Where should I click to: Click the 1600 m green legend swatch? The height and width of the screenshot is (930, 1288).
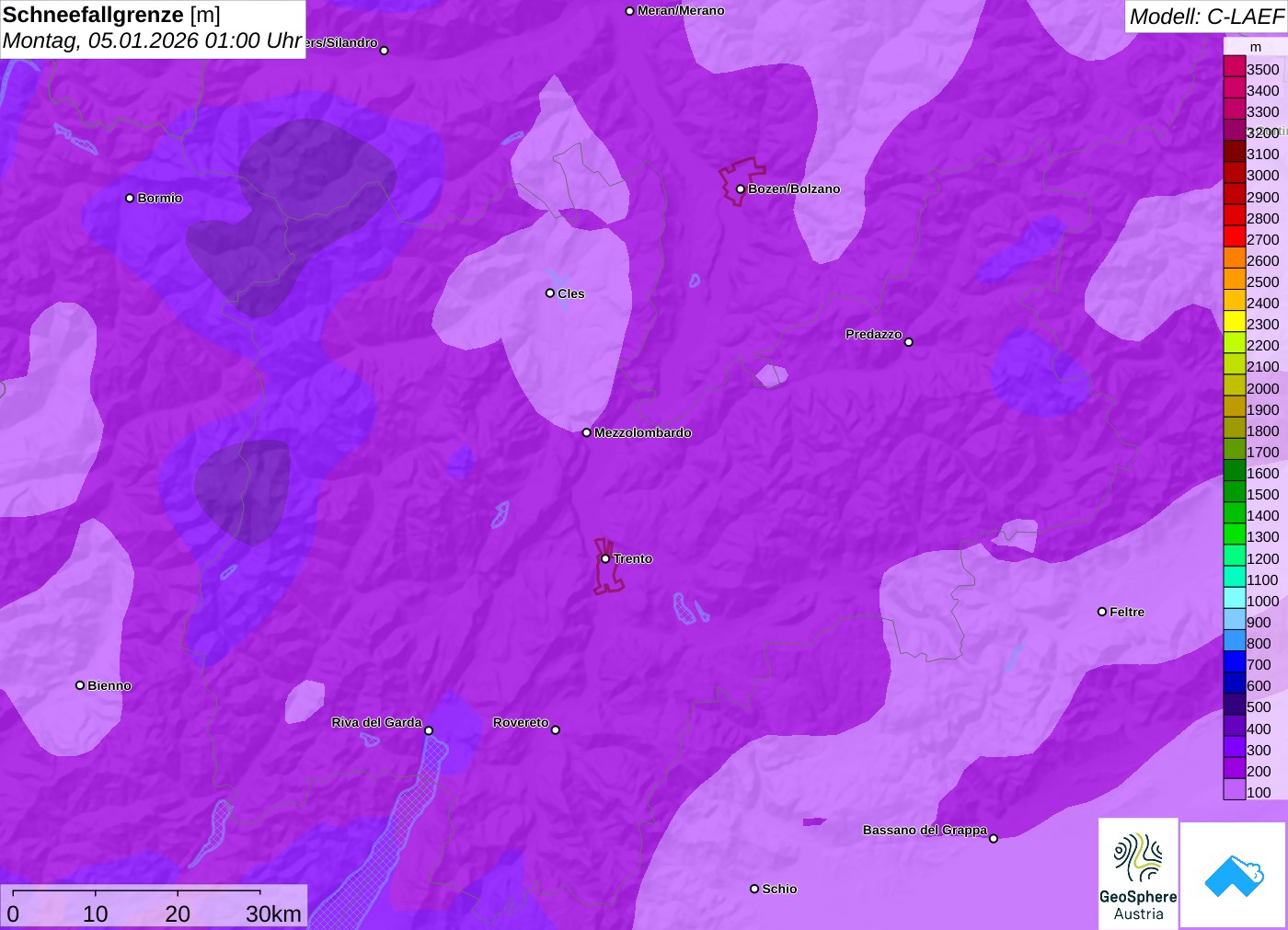pos(1235,470)
